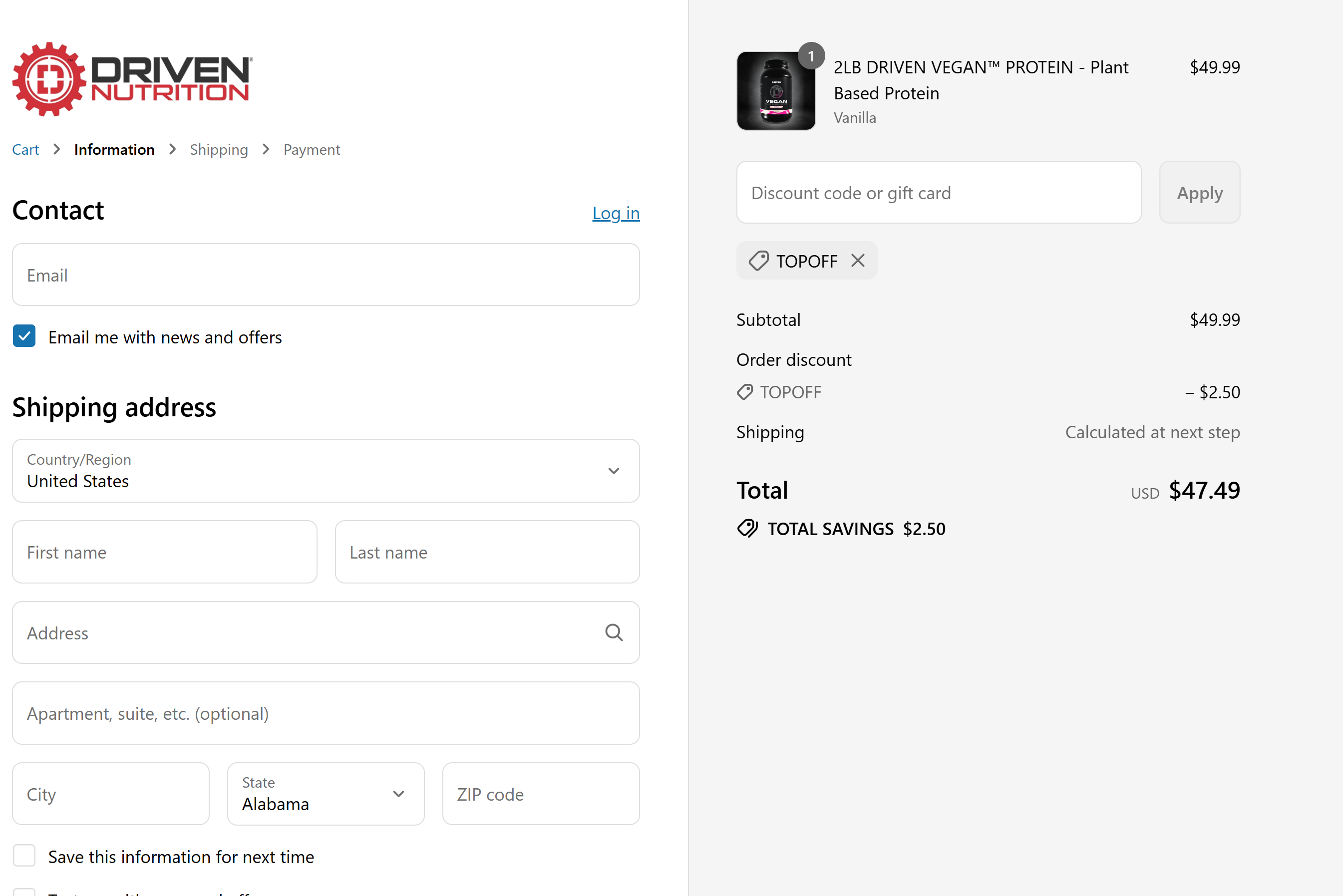Click quantity badge on product image
Screen dimensions: 1343x896
pos(810,56)
